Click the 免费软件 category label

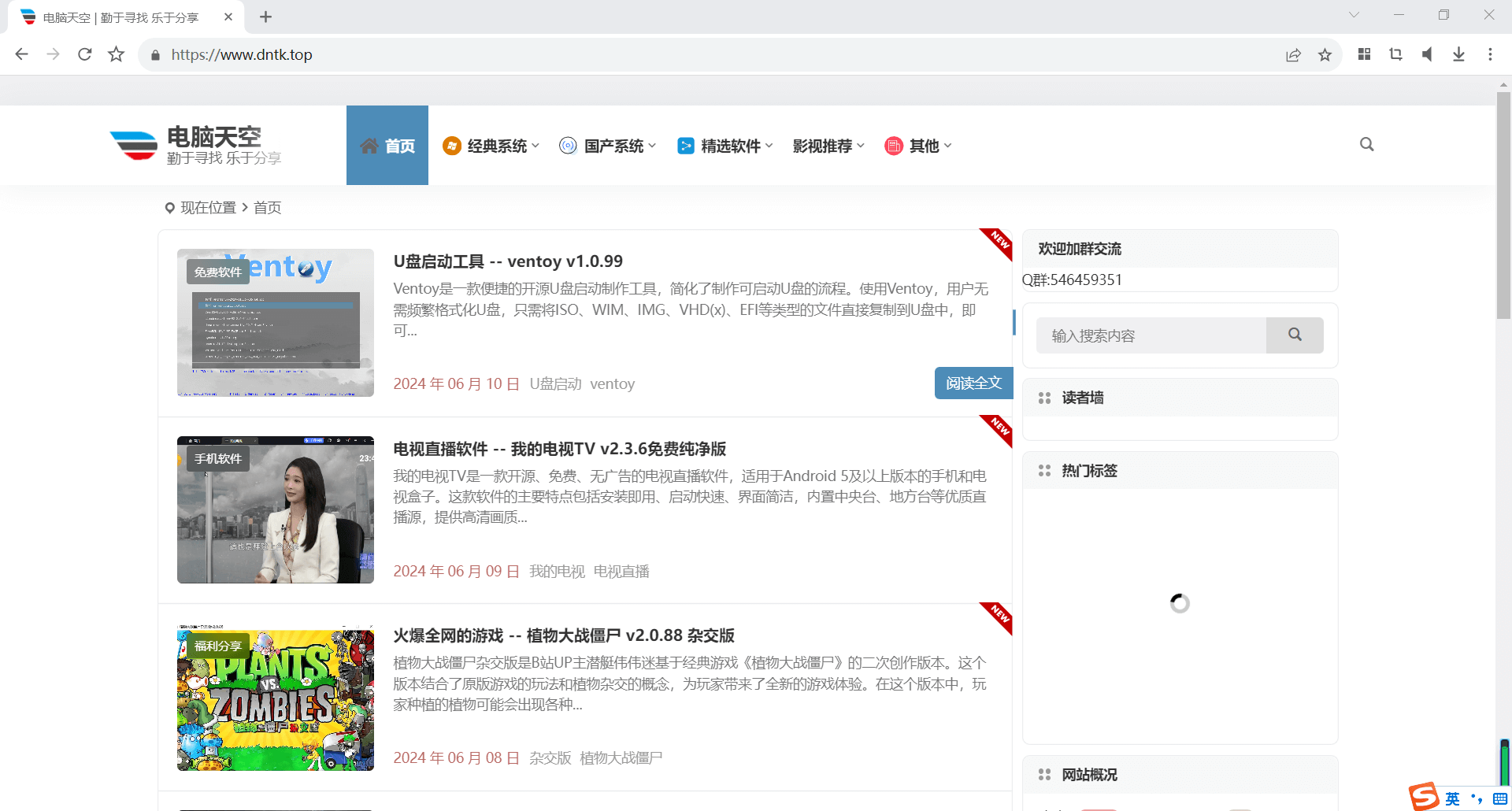click(x=218, y=272)
